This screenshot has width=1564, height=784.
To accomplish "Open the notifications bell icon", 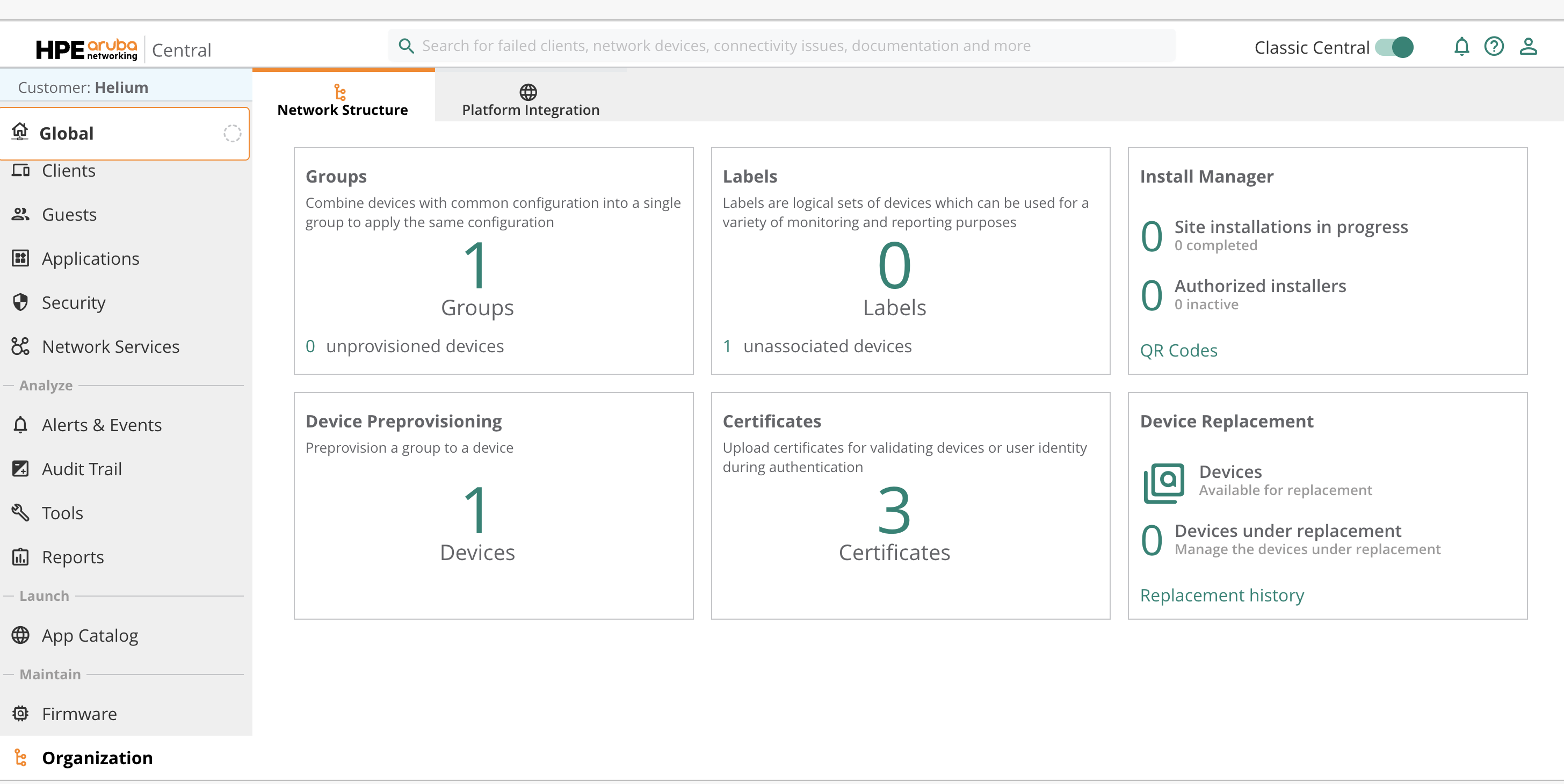I will point(1461,47).
